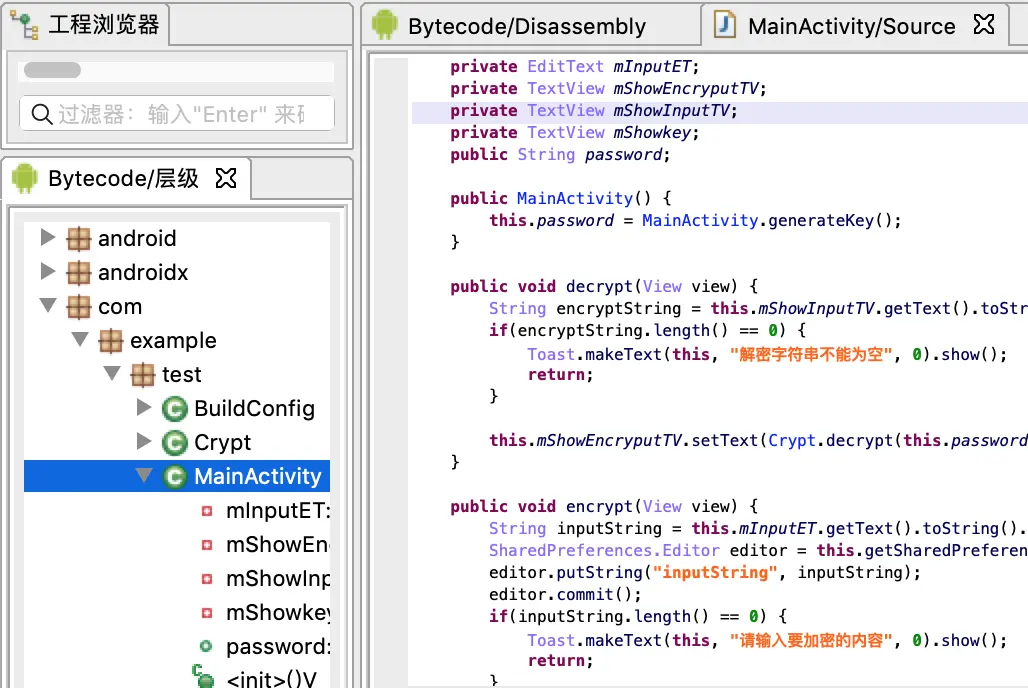Click the private field icon for mShowEn
This screenshot has width=1028, height=688.
pos(207,545)
